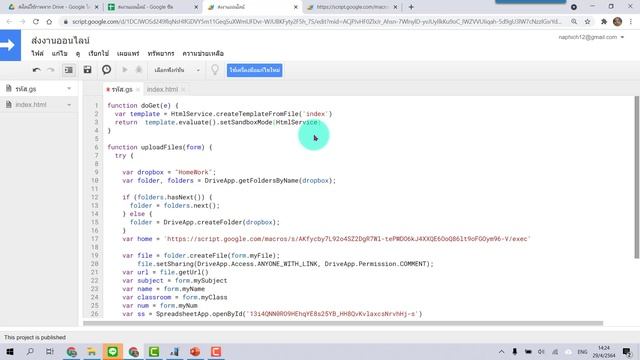Viewport: 640px width, 360px height.
Task: Close the index.html editor tab
Action: click(183, 89)
